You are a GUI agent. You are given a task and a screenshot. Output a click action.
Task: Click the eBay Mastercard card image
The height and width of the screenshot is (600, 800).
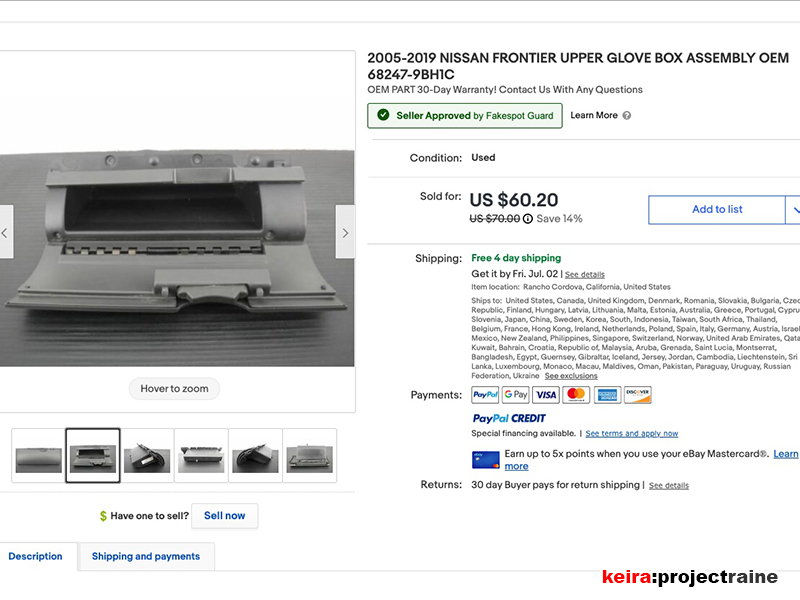pos(485,460)
